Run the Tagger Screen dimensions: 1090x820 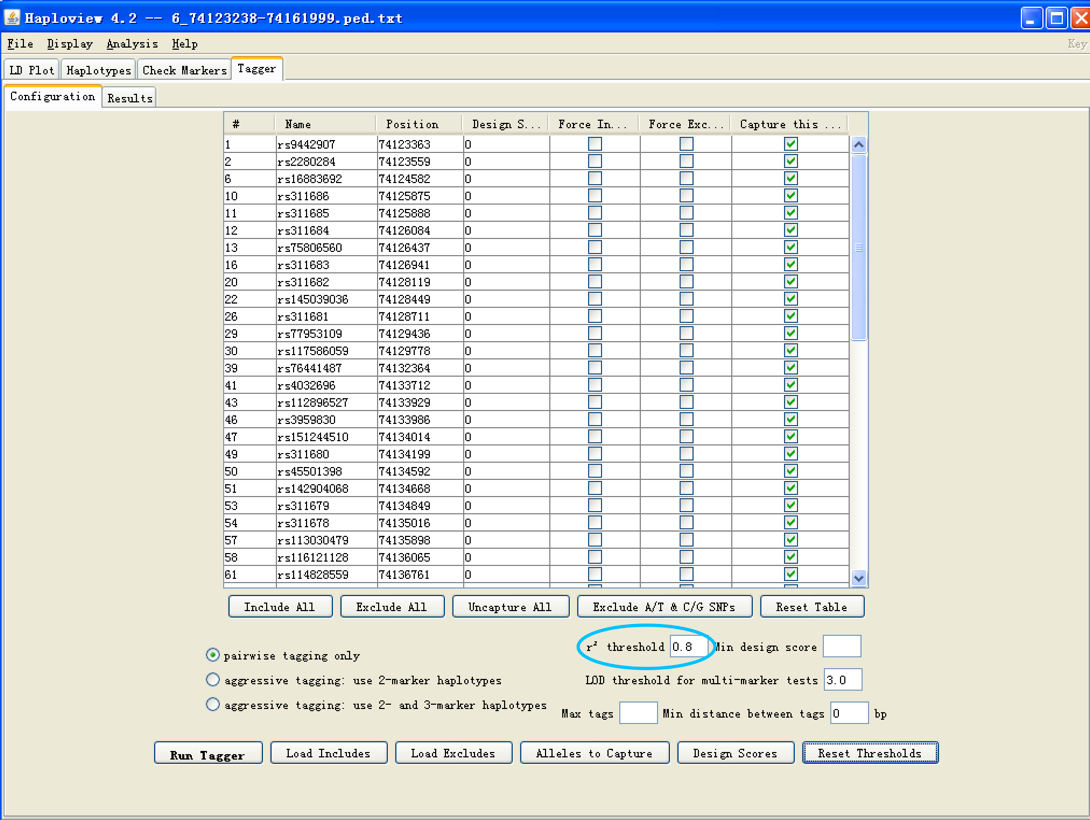tap(208, 753)
